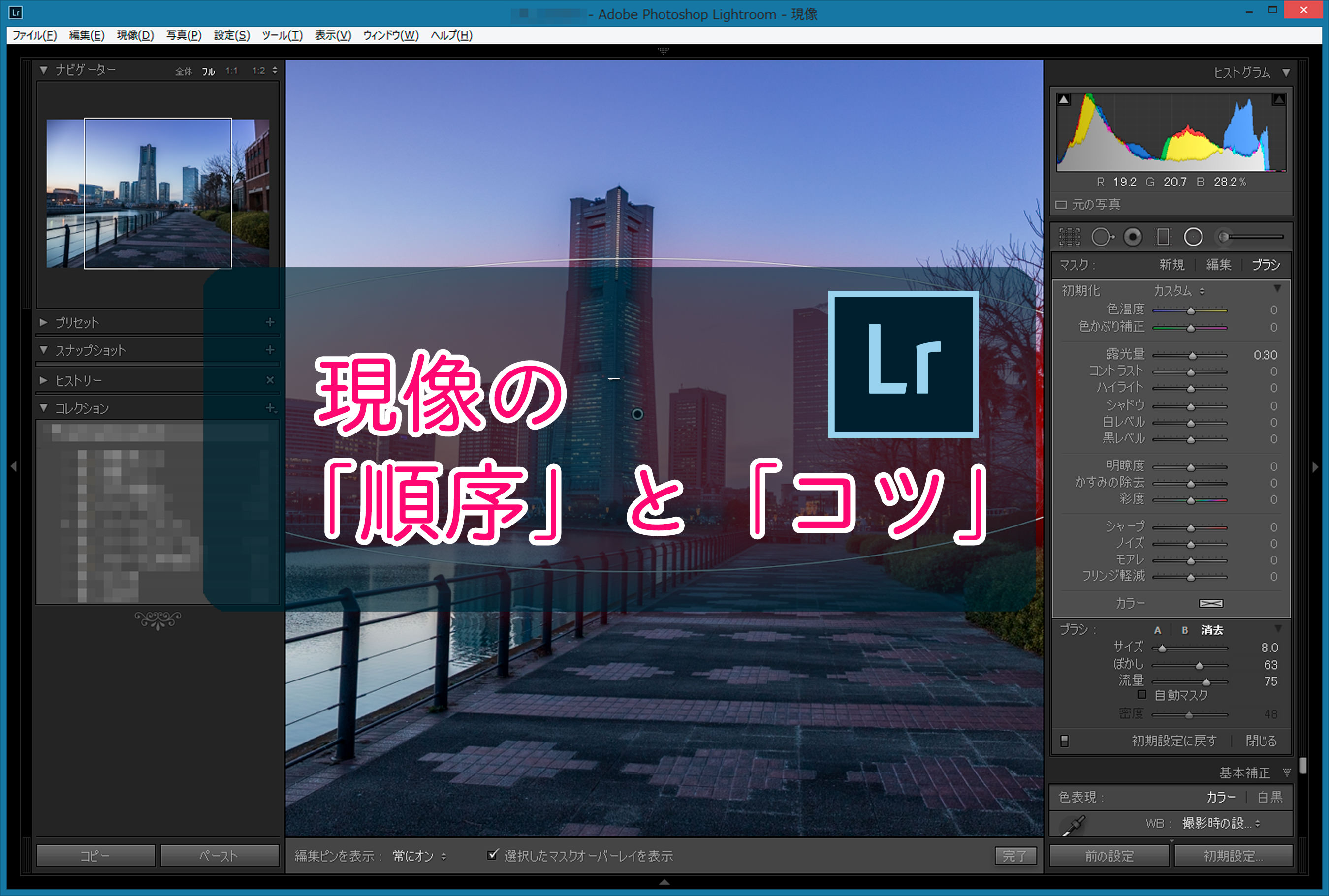
Task: Click 閉じる in mask panel
Action: pos(1261,741)
